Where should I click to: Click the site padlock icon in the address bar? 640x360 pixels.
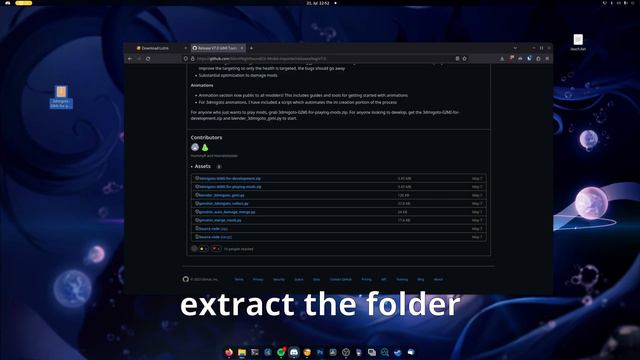193,59
